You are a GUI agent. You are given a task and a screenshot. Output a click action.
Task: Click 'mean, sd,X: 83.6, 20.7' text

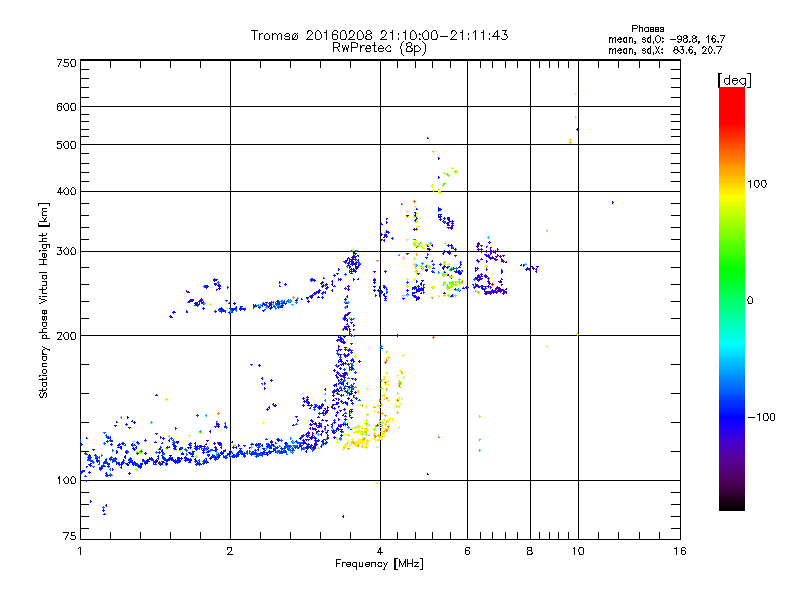(665, 50)
